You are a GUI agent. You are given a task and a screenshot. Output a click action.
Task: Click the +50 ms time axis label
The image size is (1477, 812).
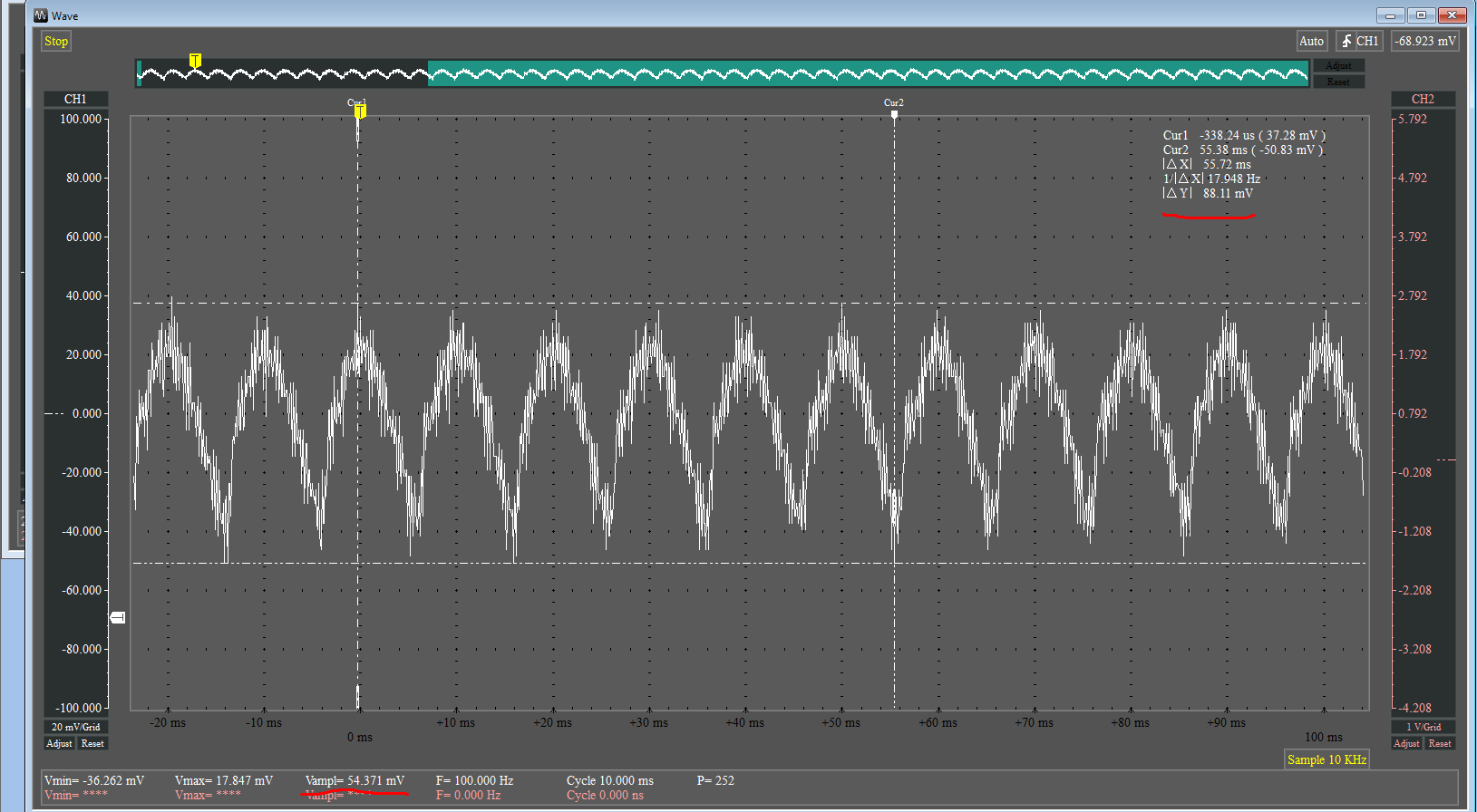tap(841, 722)
